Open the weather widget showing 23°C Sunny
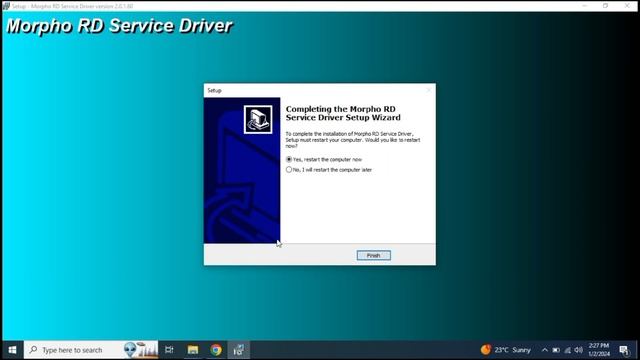The image size is (640, 360). coord(506,350)
